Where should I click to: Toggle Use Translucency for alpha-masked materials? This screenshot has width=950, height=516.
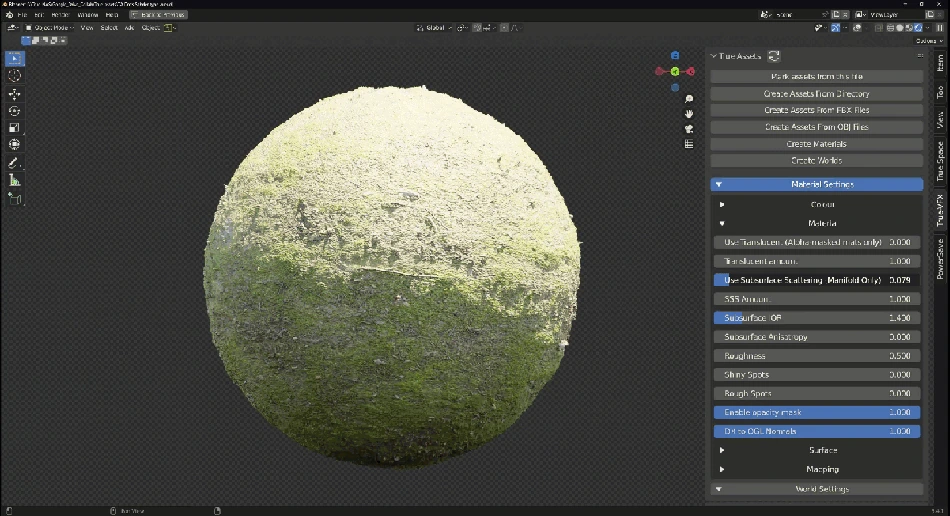pyautogui.click(x=815, y=242)
